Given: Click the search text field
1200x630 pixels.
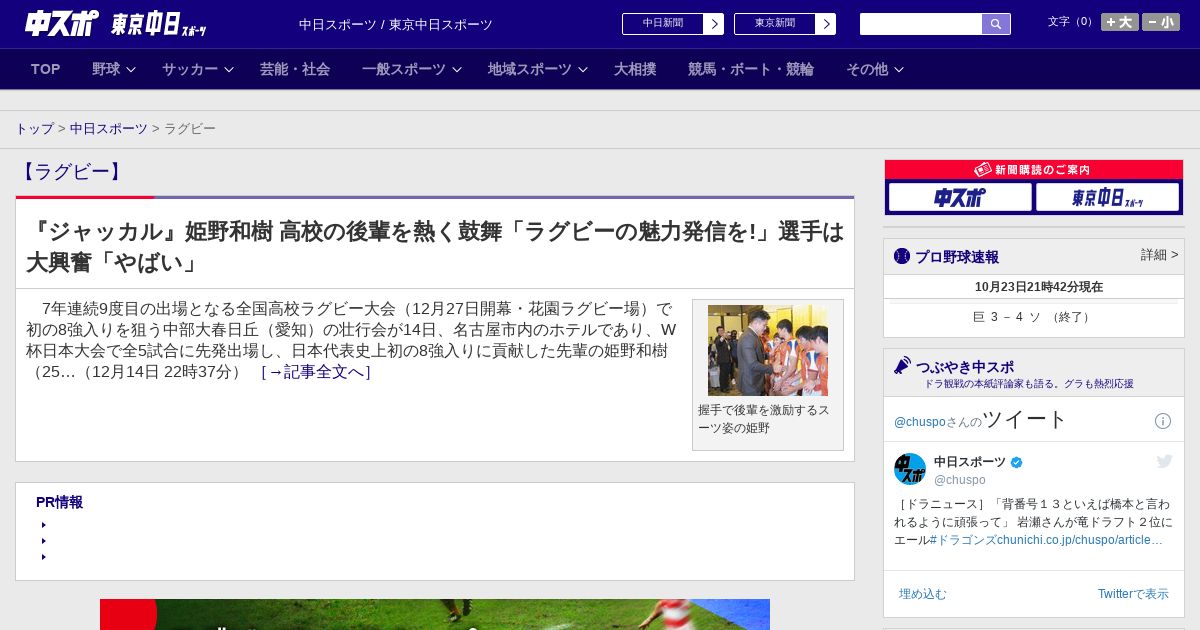Looking at the screenshot, I should [x=920, y=24].
